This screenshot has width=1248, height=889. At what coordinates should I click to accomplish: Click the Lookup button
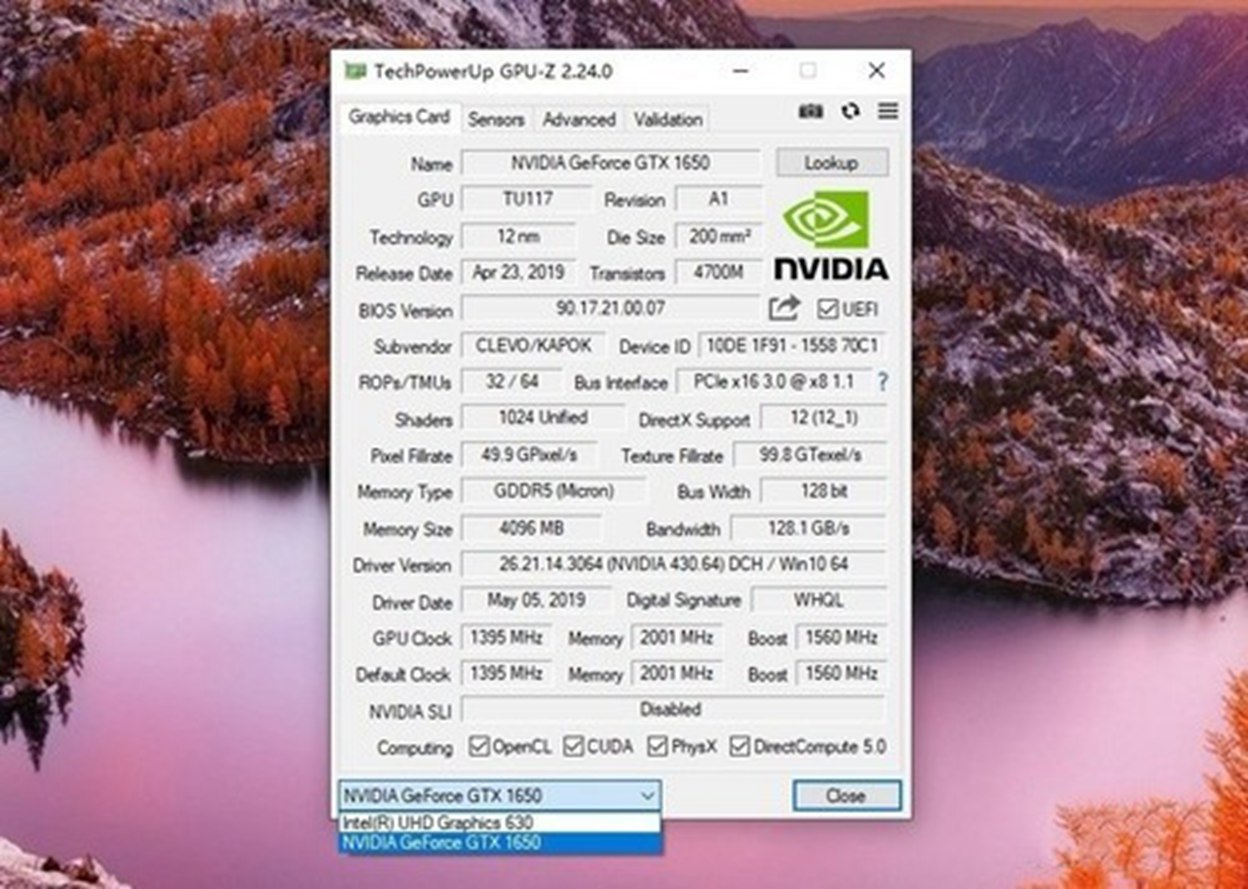(x=831, y=163)
